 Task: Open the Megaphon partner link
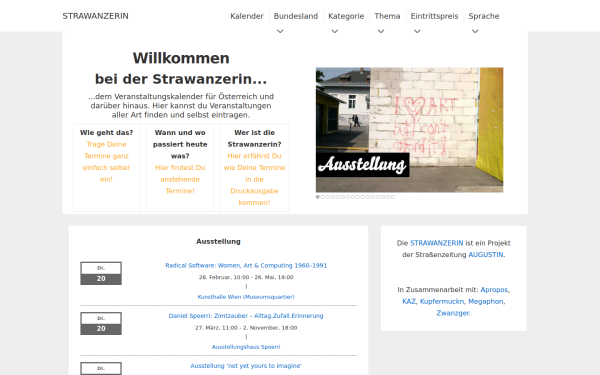[x=486, y=302]
